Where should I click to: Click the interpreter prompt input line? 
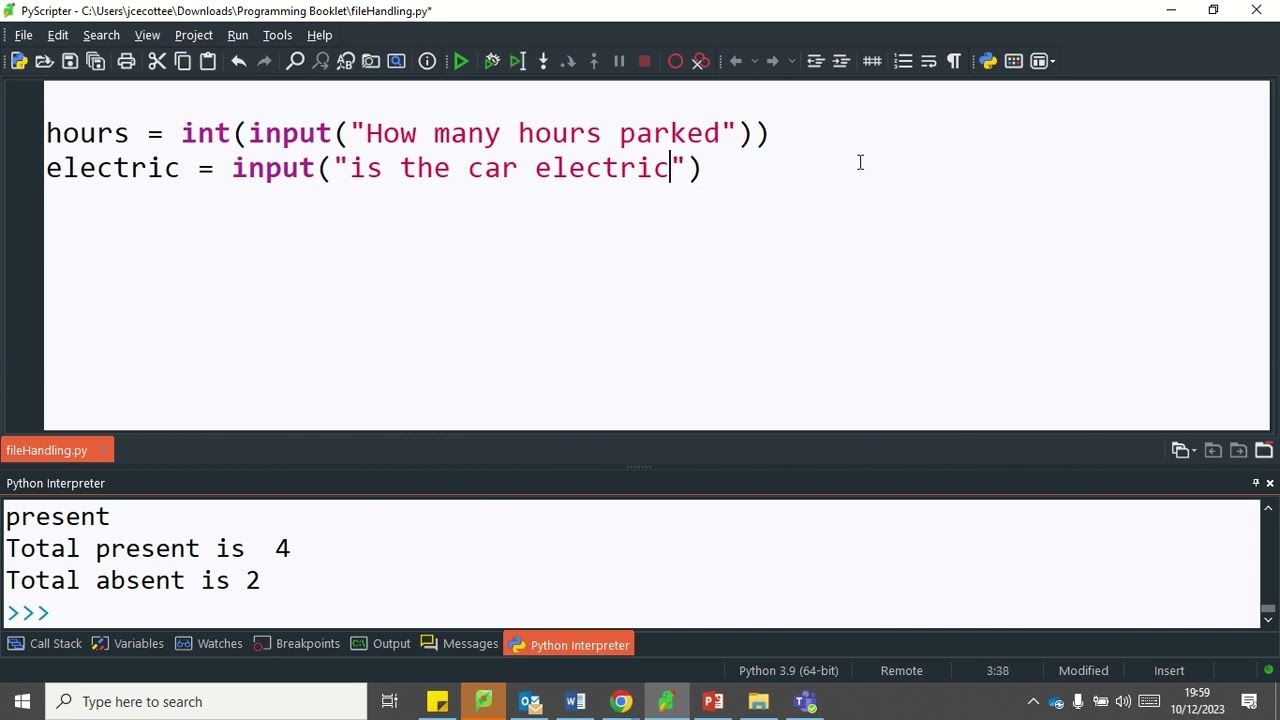tap(630, 613)
